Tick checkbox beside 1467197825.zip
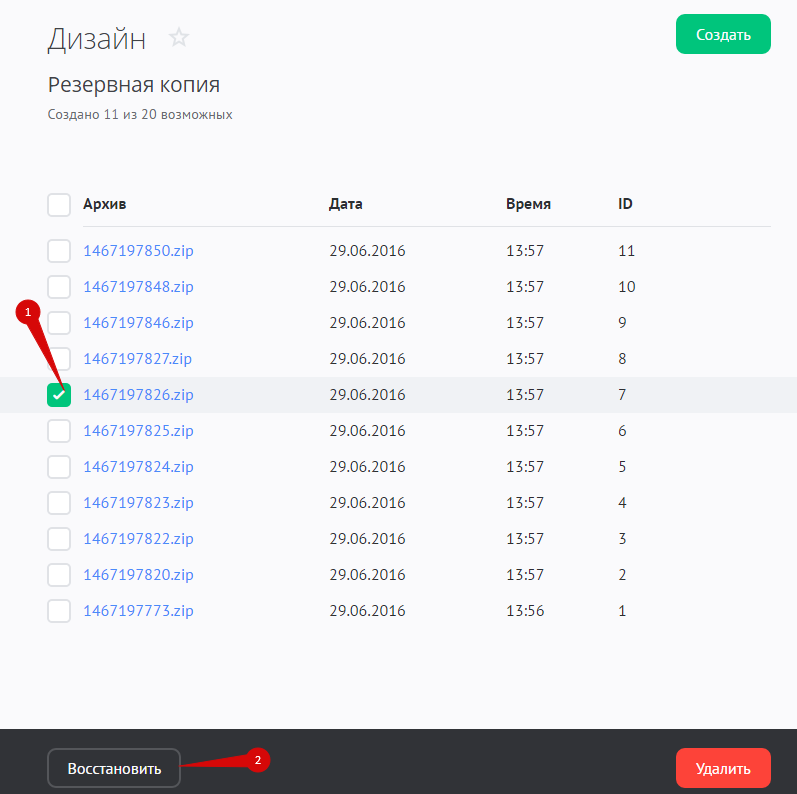 59,431
